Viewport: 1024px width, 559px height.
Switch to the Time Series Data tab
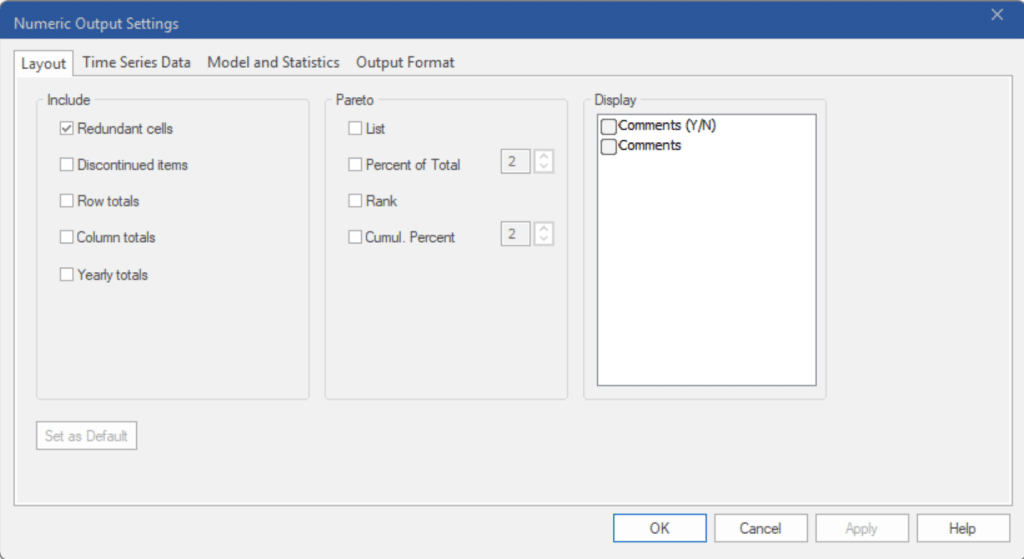pyautogui.click(x=136, y=62)
